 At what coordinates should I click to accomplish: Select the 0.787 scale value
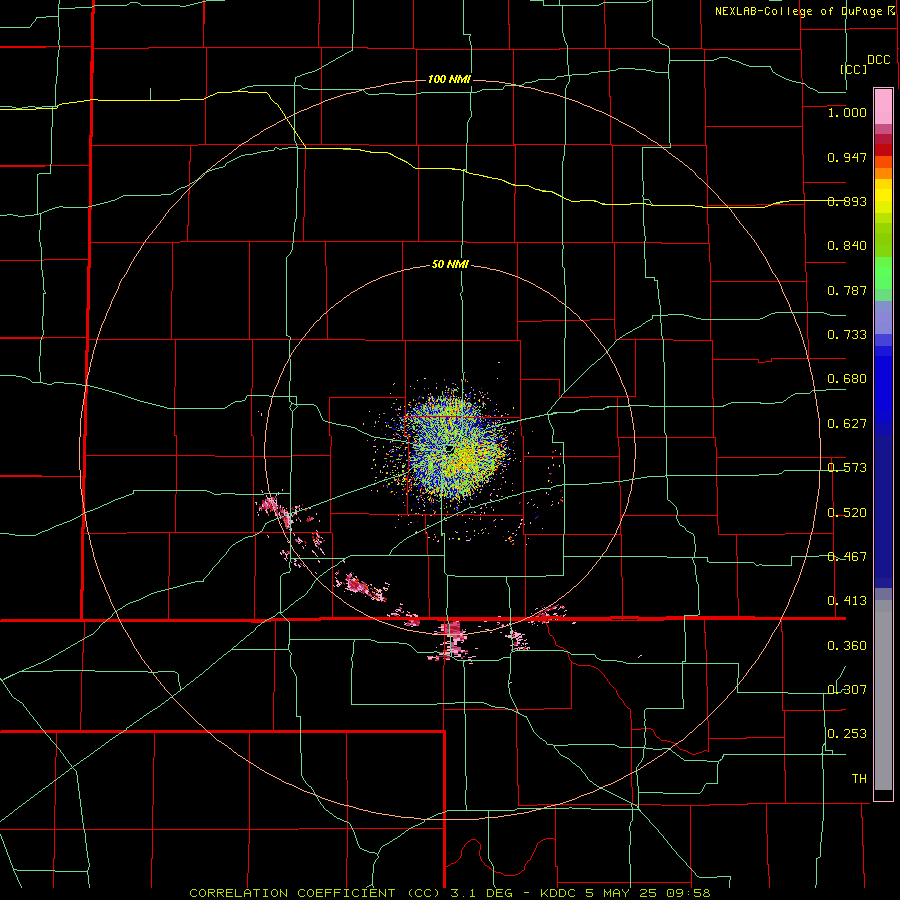[x=847, y=290]
